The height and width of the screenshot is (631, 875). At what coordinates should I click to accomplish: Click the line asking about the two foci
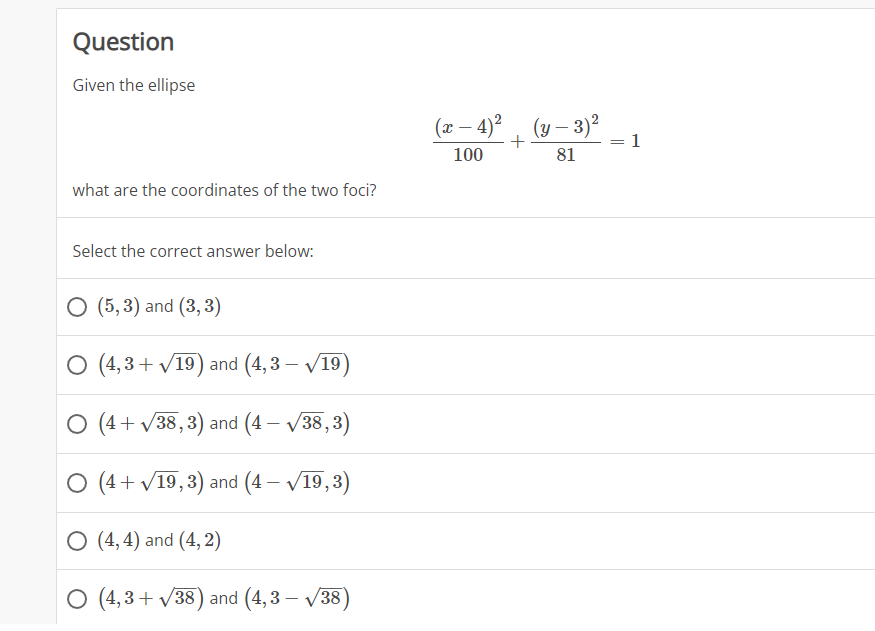point(224,190)
